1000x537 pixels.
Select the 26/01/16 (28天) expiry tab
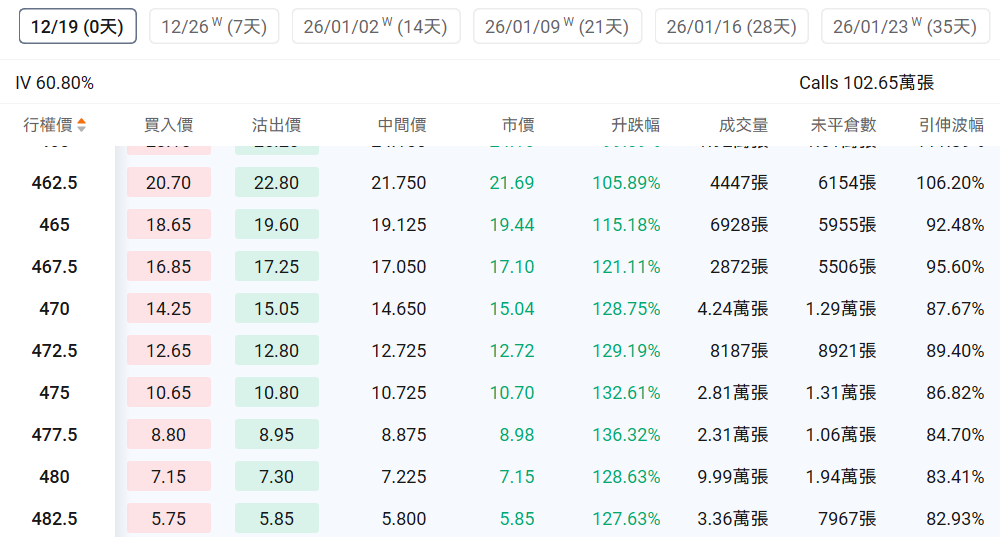click(731, 27)
